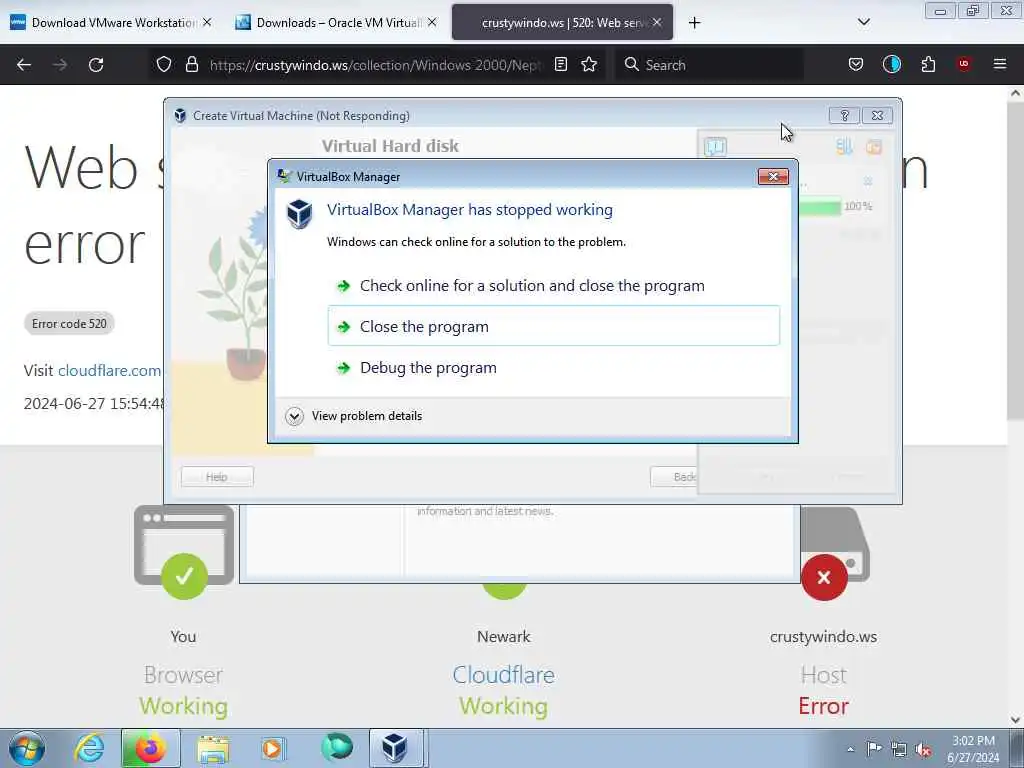Viewport: 1024px width, 768px height.
Task: Expand the list all tabs chevron
Action: coord(863,22)
